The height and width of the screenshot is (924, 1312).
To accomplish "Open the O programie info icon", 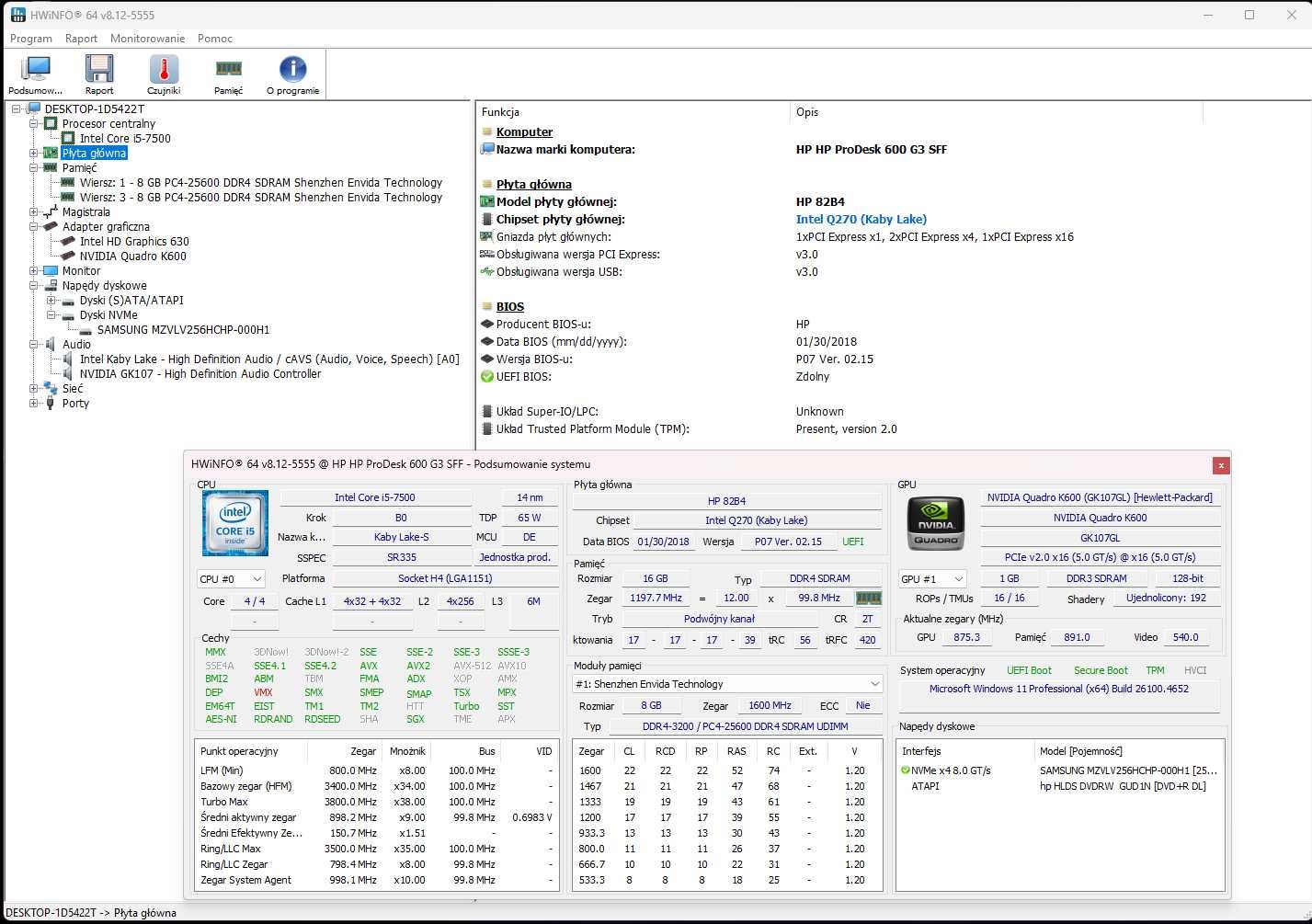I will (292, 69).
